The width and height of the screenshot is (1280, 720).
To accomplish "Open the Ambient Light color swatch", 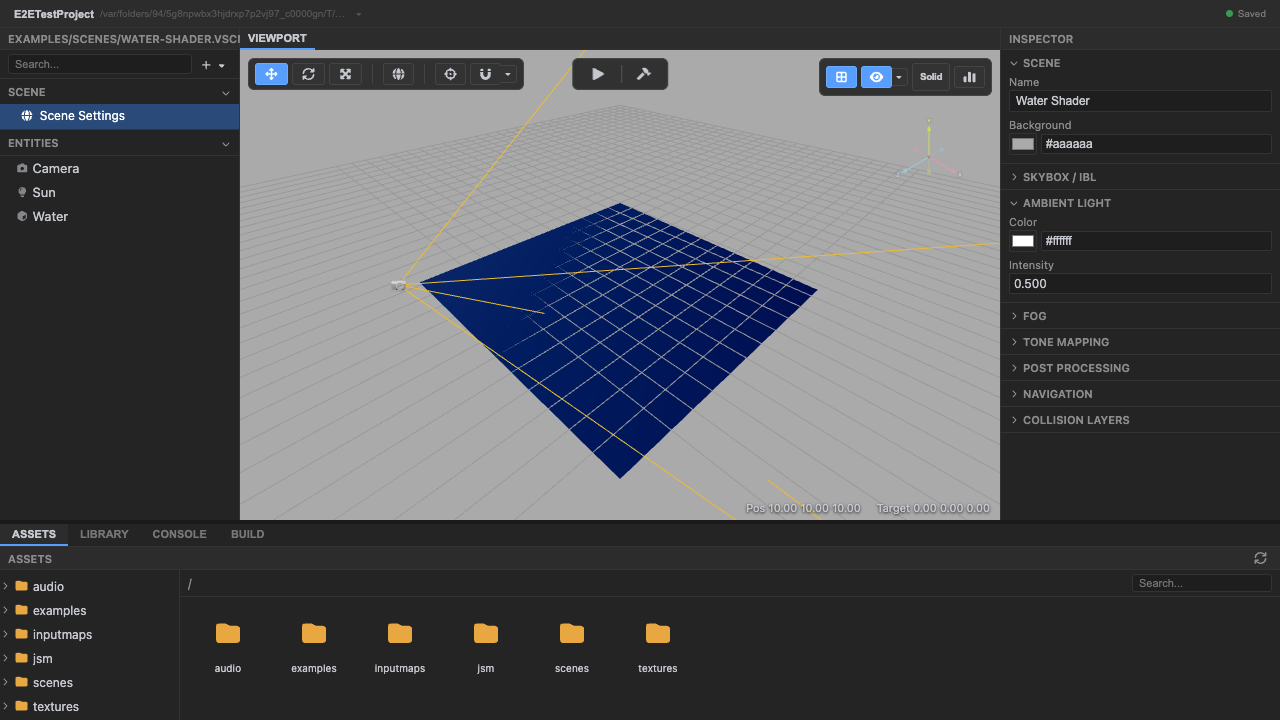I will (1023, 241).
